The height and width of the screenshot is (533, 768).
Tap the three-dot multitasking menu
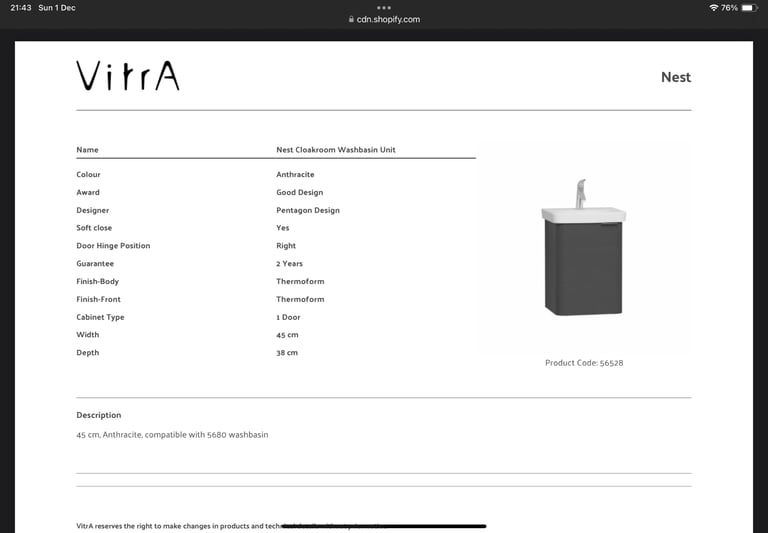384,8
